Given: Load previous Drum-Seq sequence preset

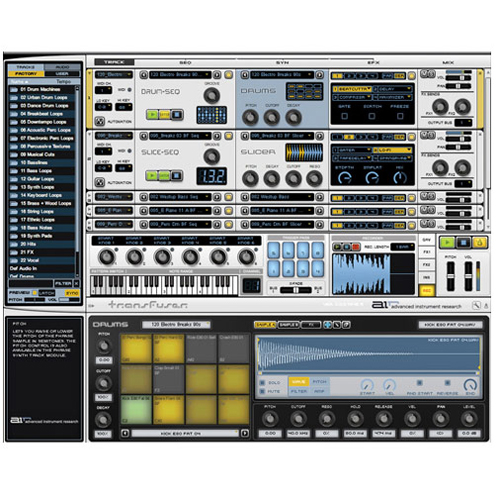Looking at the screenshot, I should (144, 75).
